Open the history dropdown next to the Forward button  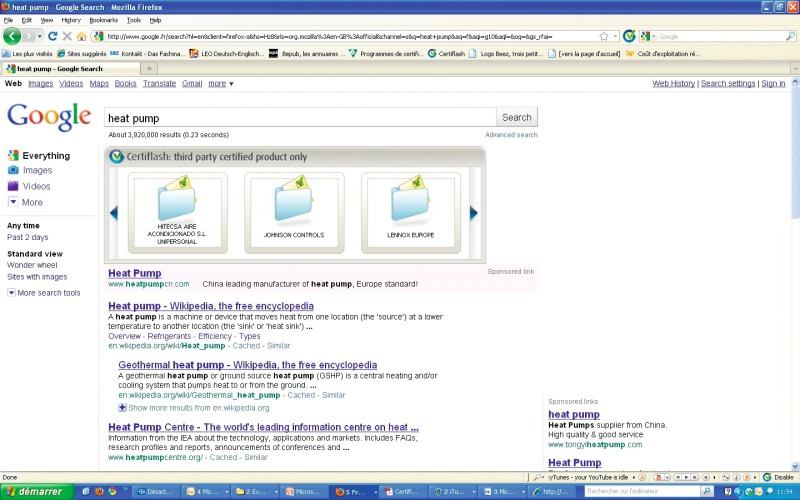pos(40,37)
